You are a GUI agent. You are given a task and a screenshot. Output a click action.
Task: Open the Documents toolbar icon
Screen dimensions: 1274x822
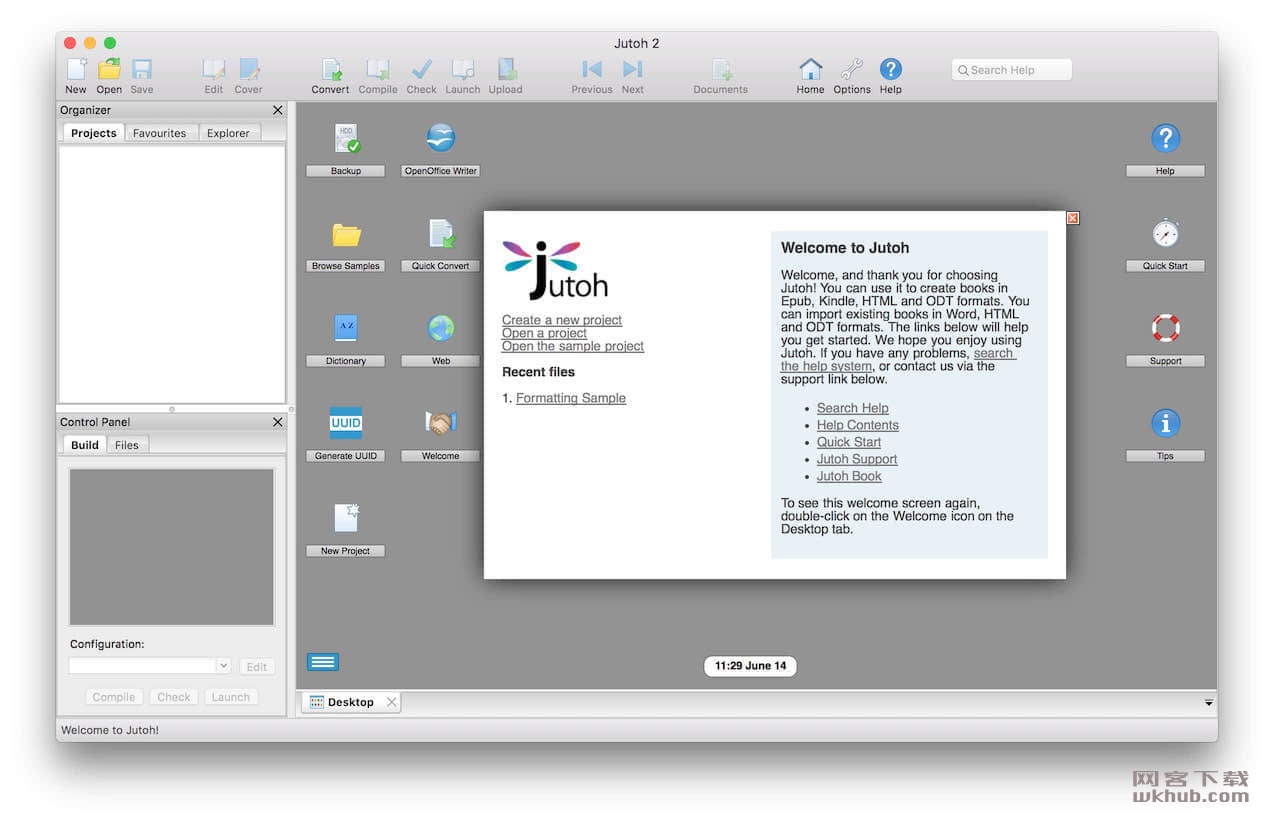(721, 69)
